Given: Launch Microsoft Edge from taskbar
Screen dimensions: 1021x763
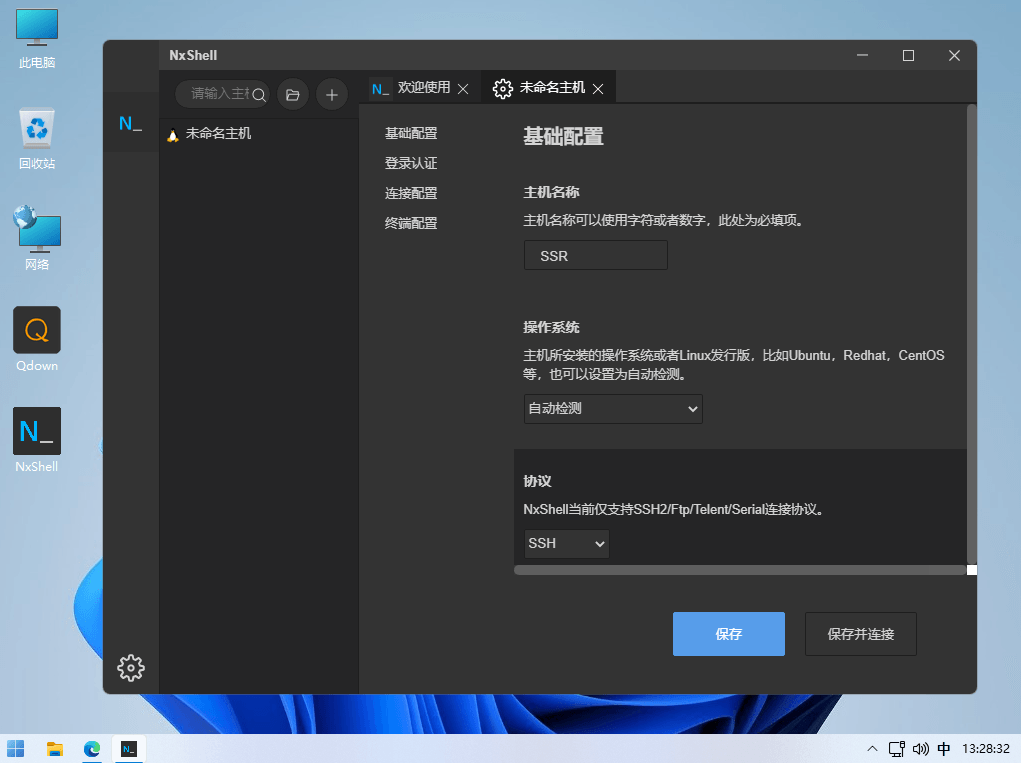Looking at the screenshot, I should pos(92,749).
